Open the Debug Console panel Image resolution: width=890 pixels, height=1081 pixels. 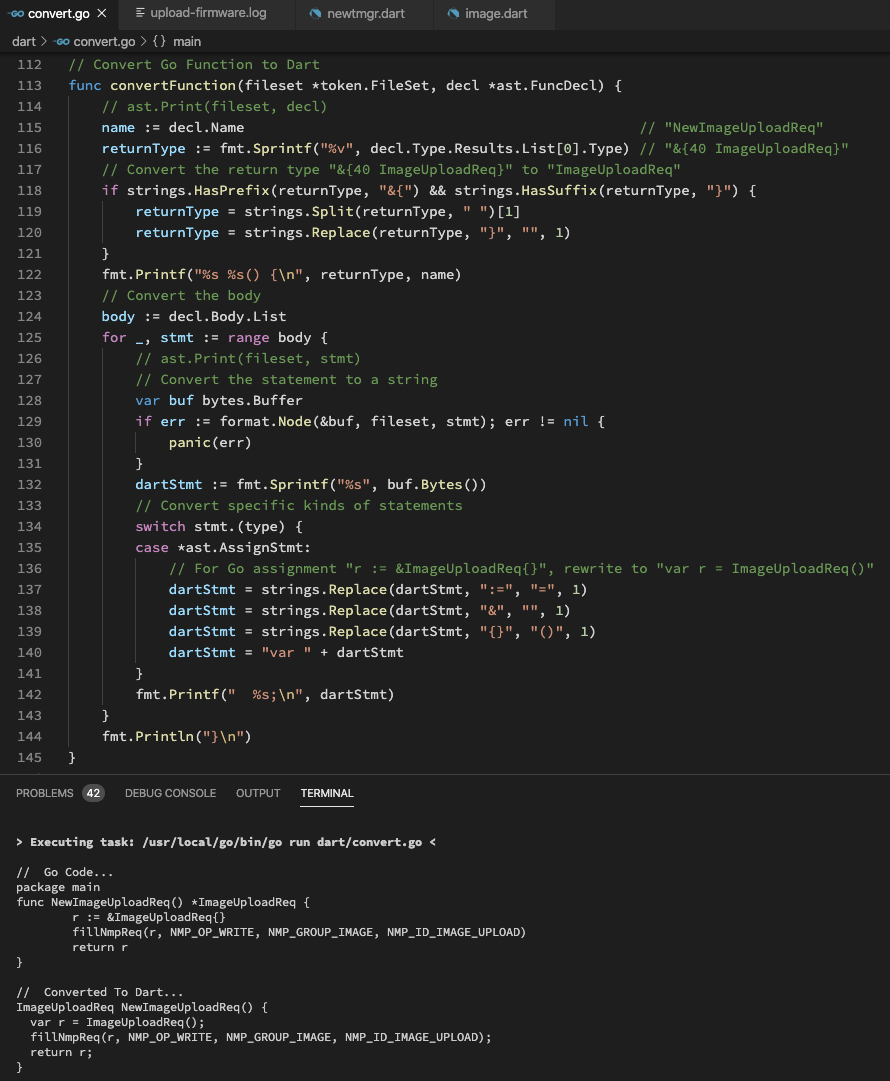coord(170,793)
